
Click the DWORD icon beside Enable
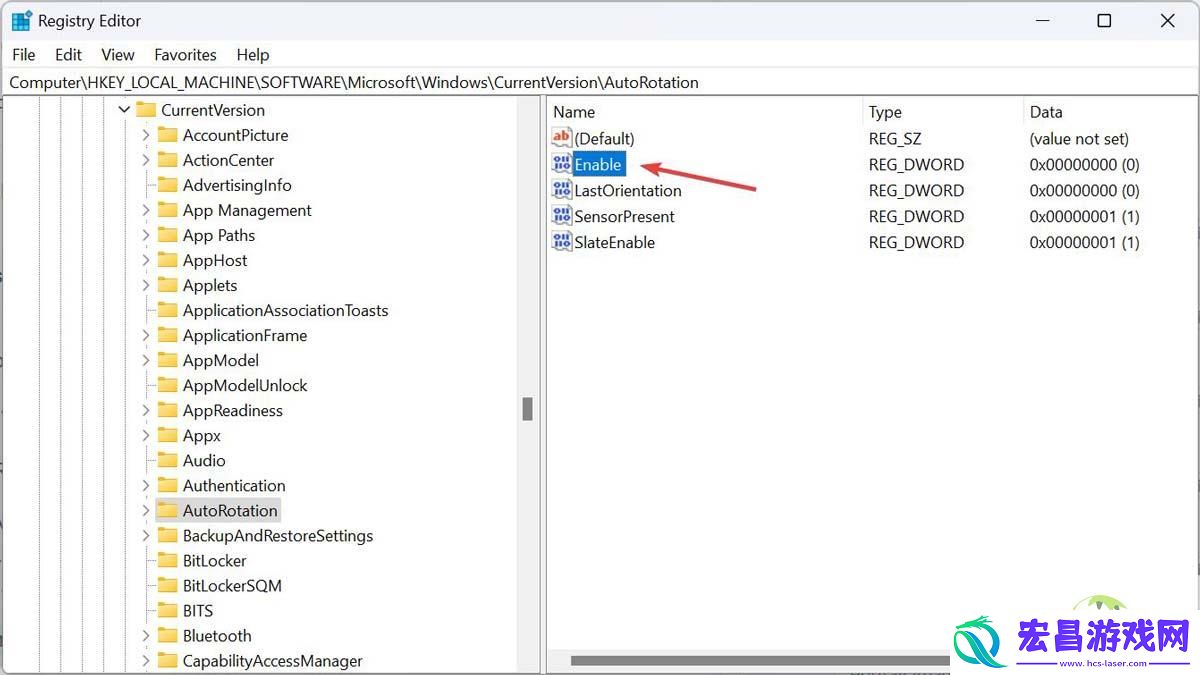coord(561,164)
